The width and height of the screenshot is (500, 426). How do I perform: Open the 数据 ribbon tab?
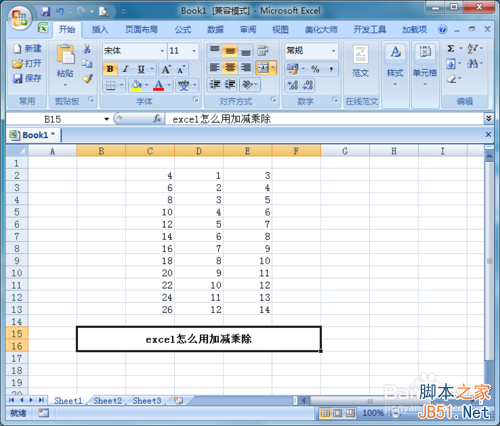[x=215, y=30]
